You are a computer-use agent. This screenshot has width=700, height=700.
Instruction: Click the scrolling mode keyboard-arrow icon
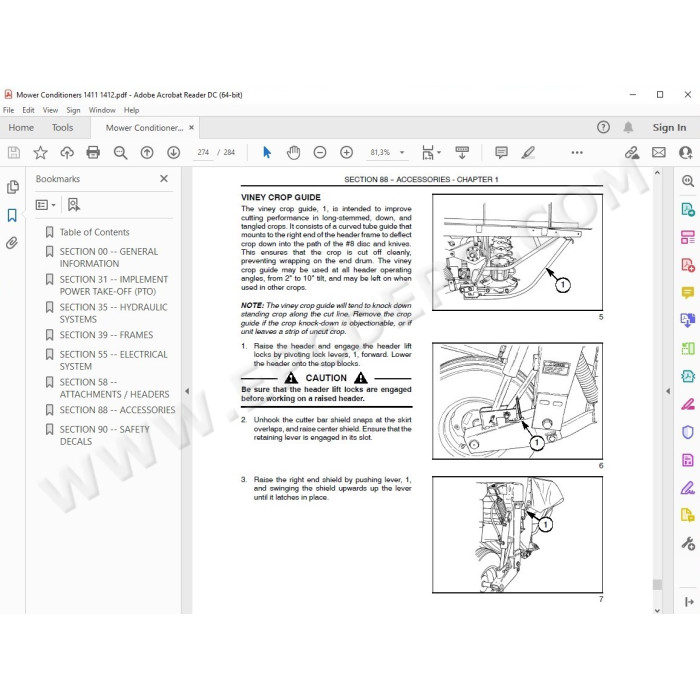coord(462,153)
